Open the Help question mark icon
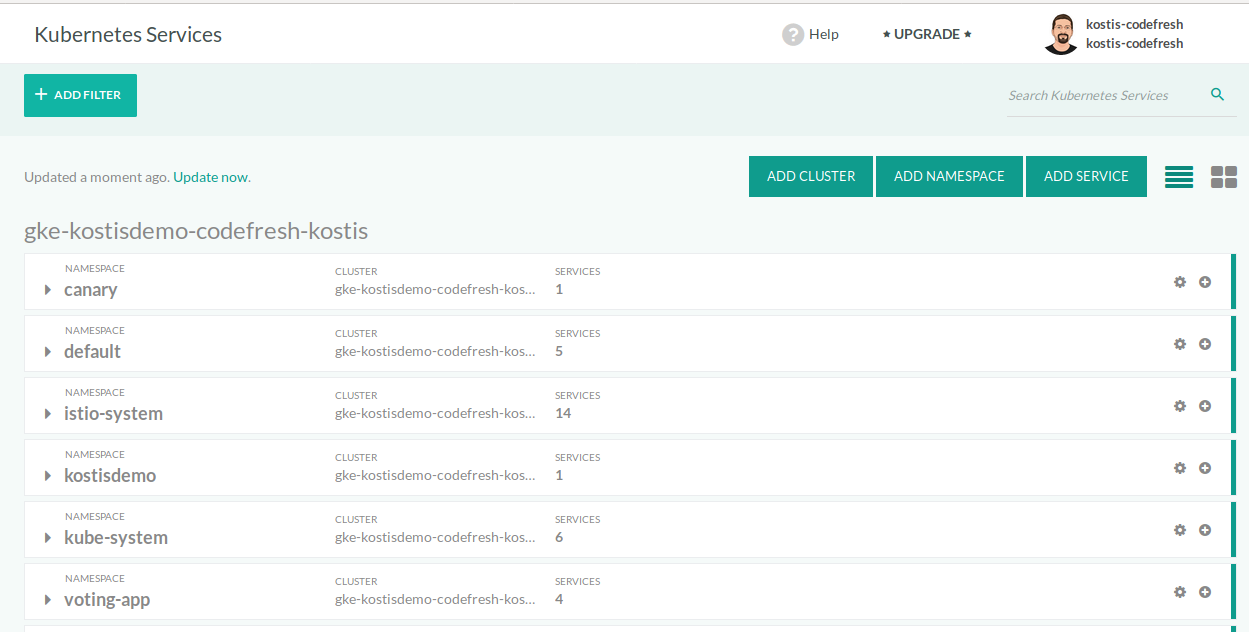This screenshot has width=1249, height=632. [793, 34]
